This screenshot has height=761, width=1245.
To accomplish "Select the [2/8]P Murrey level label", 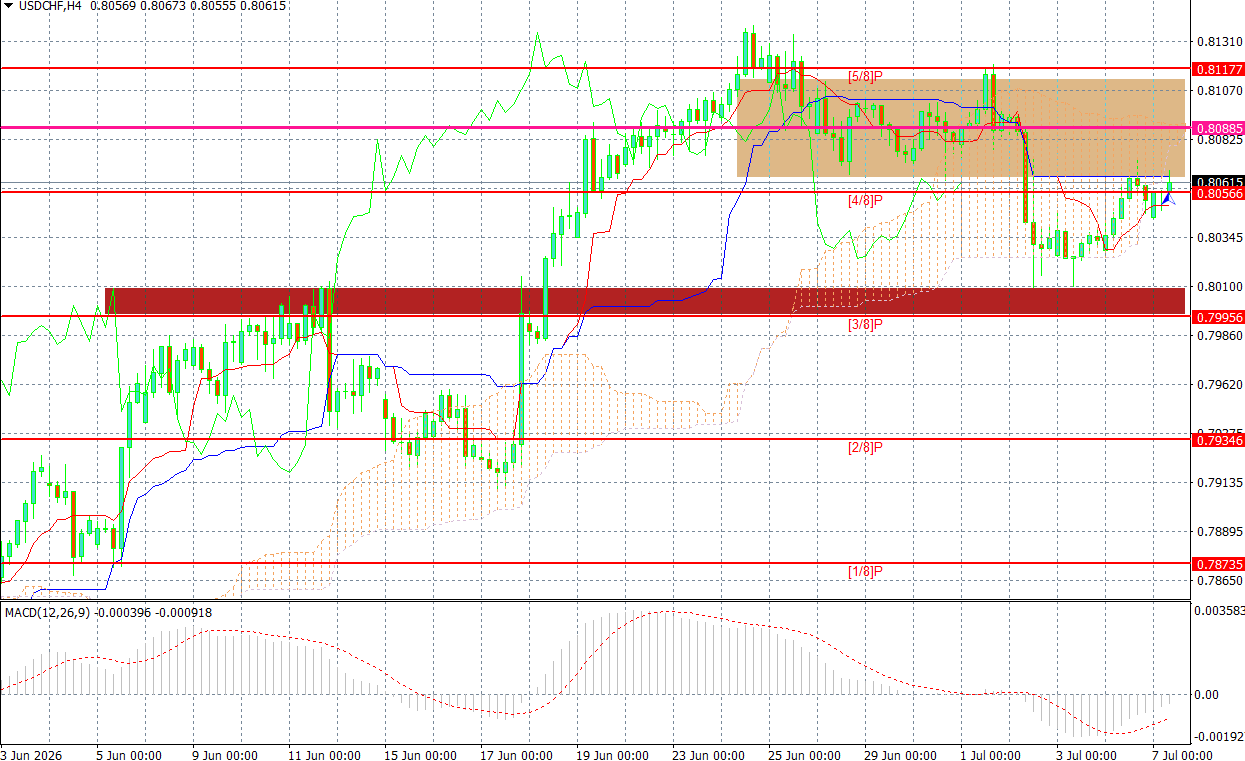I will click(x=865, y=447).
